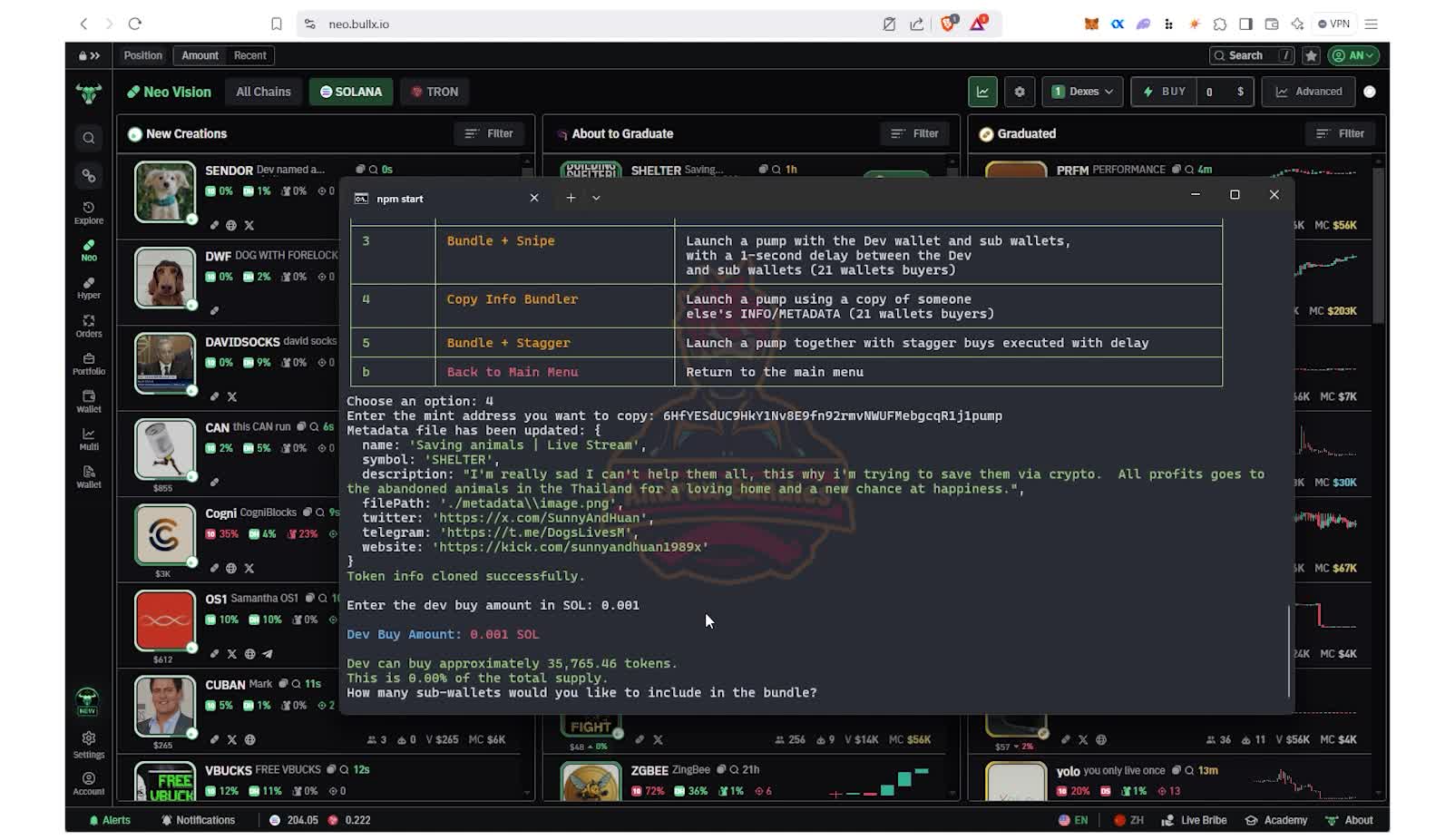The width and height of the screenshot is (1455, 840).
Task: Toggle the chart view button near Dexes
Action: (x=982, y=91)
